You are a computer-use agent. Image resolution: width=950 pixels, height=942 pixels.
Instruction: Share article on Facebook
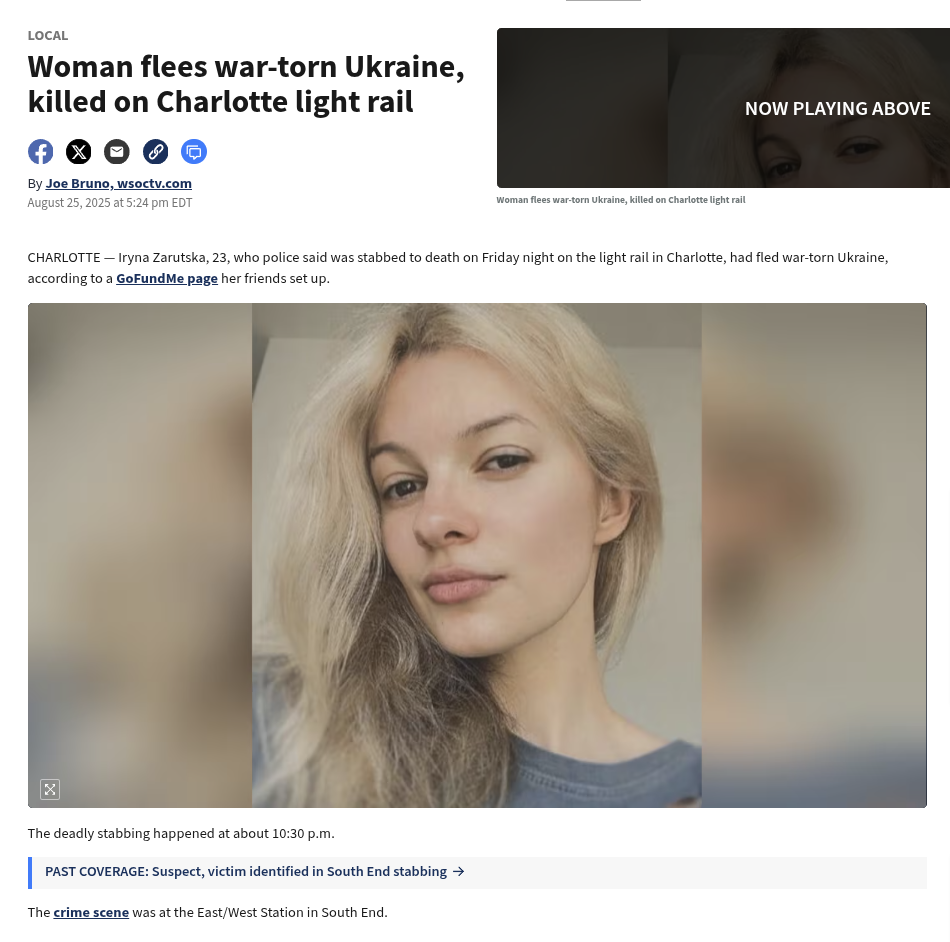(x=41, y=151)
